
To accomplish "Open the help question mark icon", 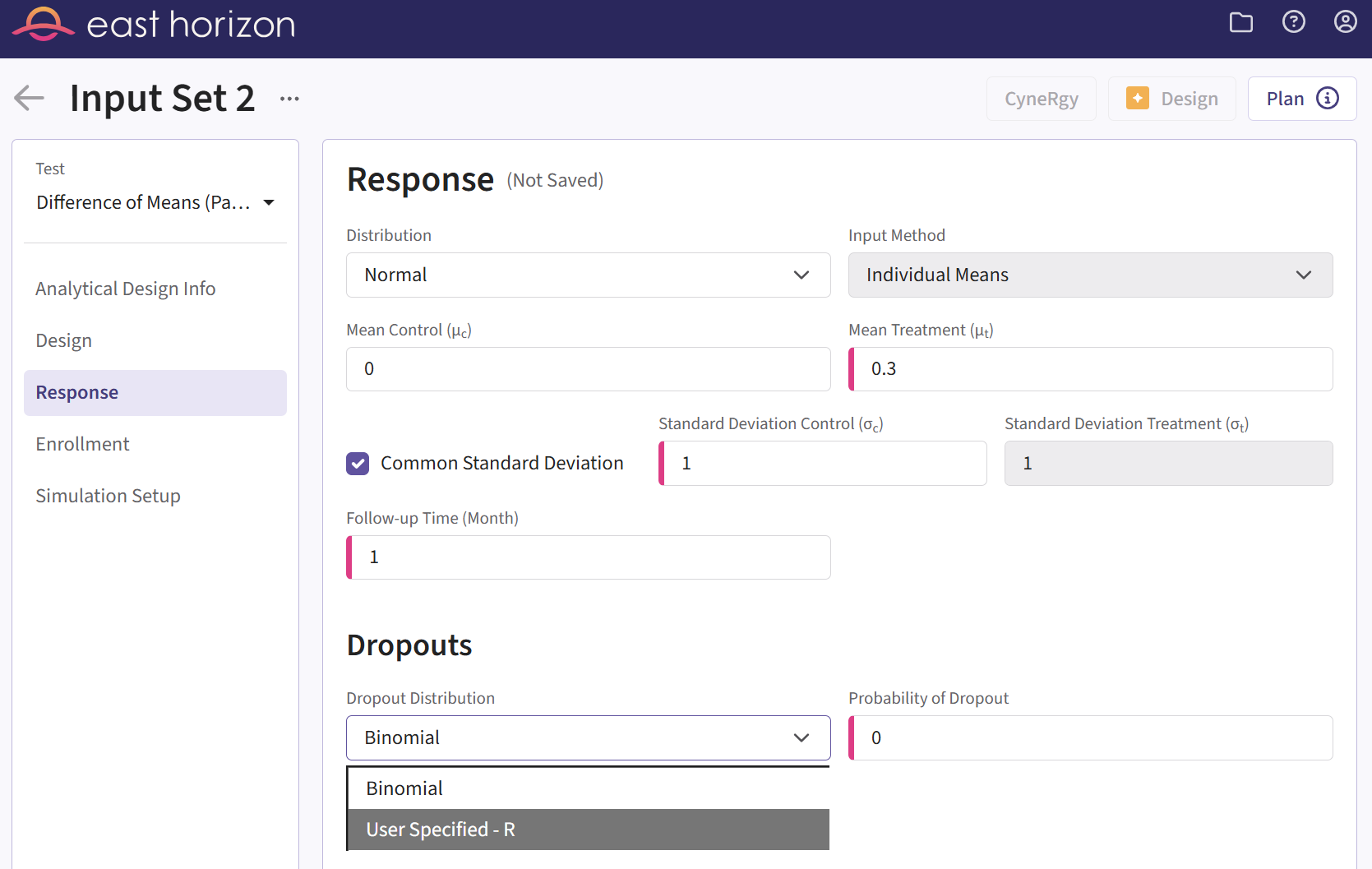I will point(1293,22).
